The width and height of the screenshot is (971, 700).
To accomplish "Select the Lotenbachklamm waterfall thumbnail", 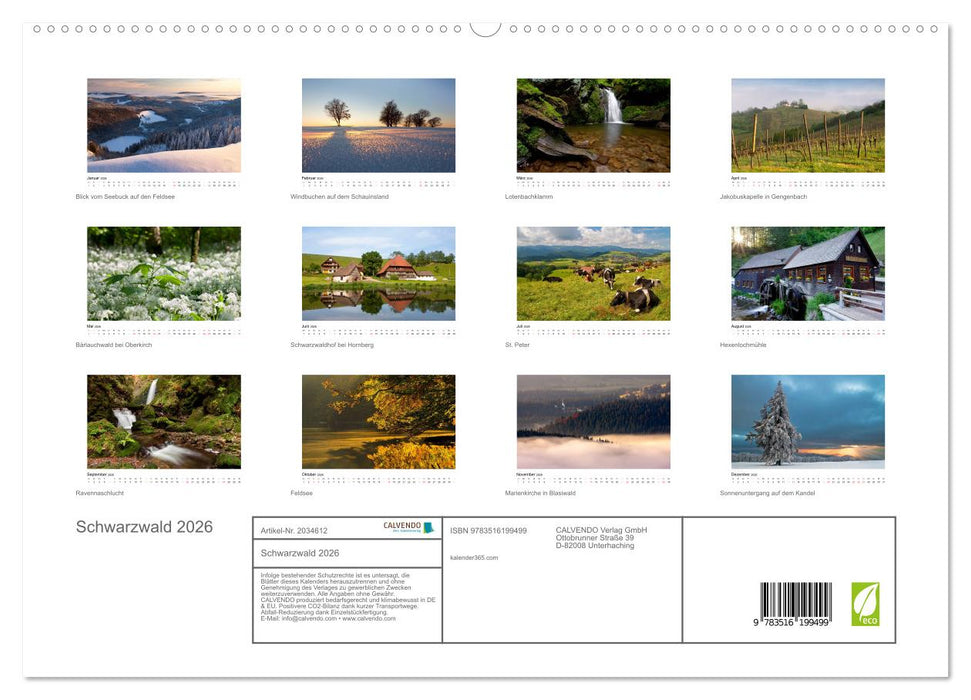I will pyautogui.click(x=592, y=123).
